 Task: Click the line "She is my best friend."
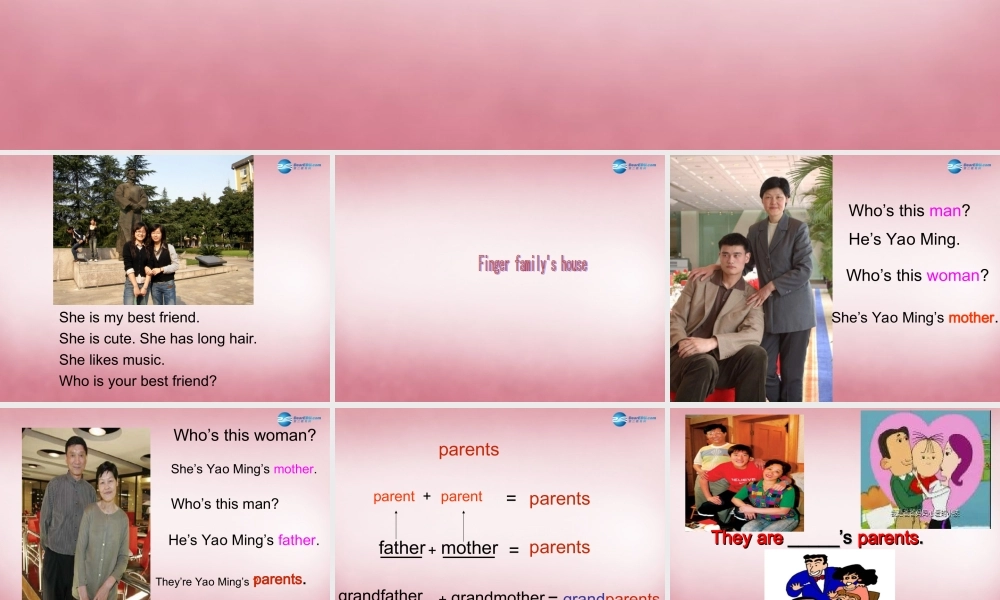click(129, 318)
